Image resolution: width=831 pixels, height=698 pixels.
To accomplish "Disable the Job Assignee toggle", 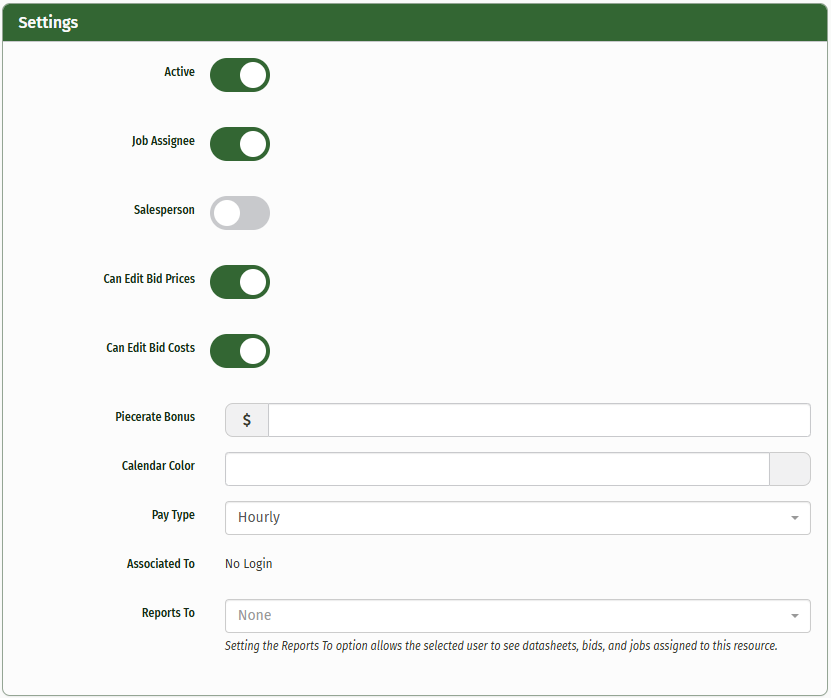I will click(240, 144).
